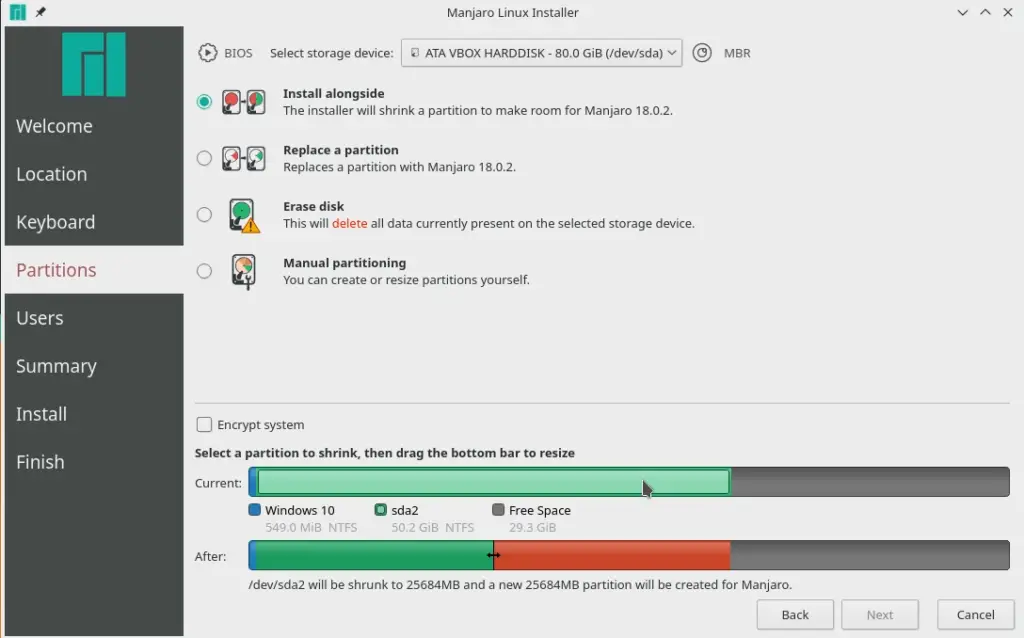Go to the Welcome step in sidebar
1024x638 pixels.
pyautogui.click(x=54, y=126)
